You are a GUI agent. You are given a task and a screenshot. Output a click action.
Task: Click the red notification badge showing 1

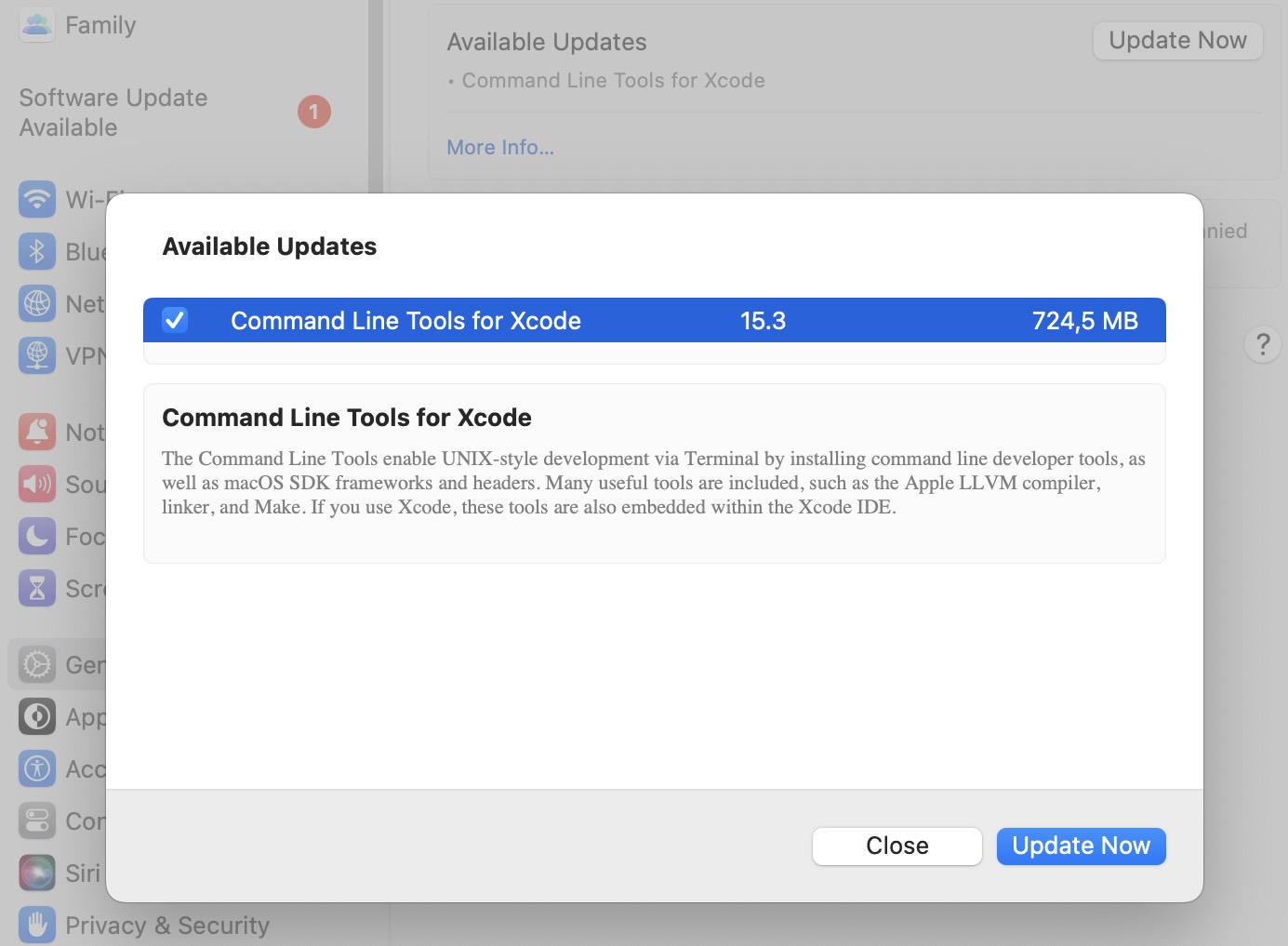[314, 112]
